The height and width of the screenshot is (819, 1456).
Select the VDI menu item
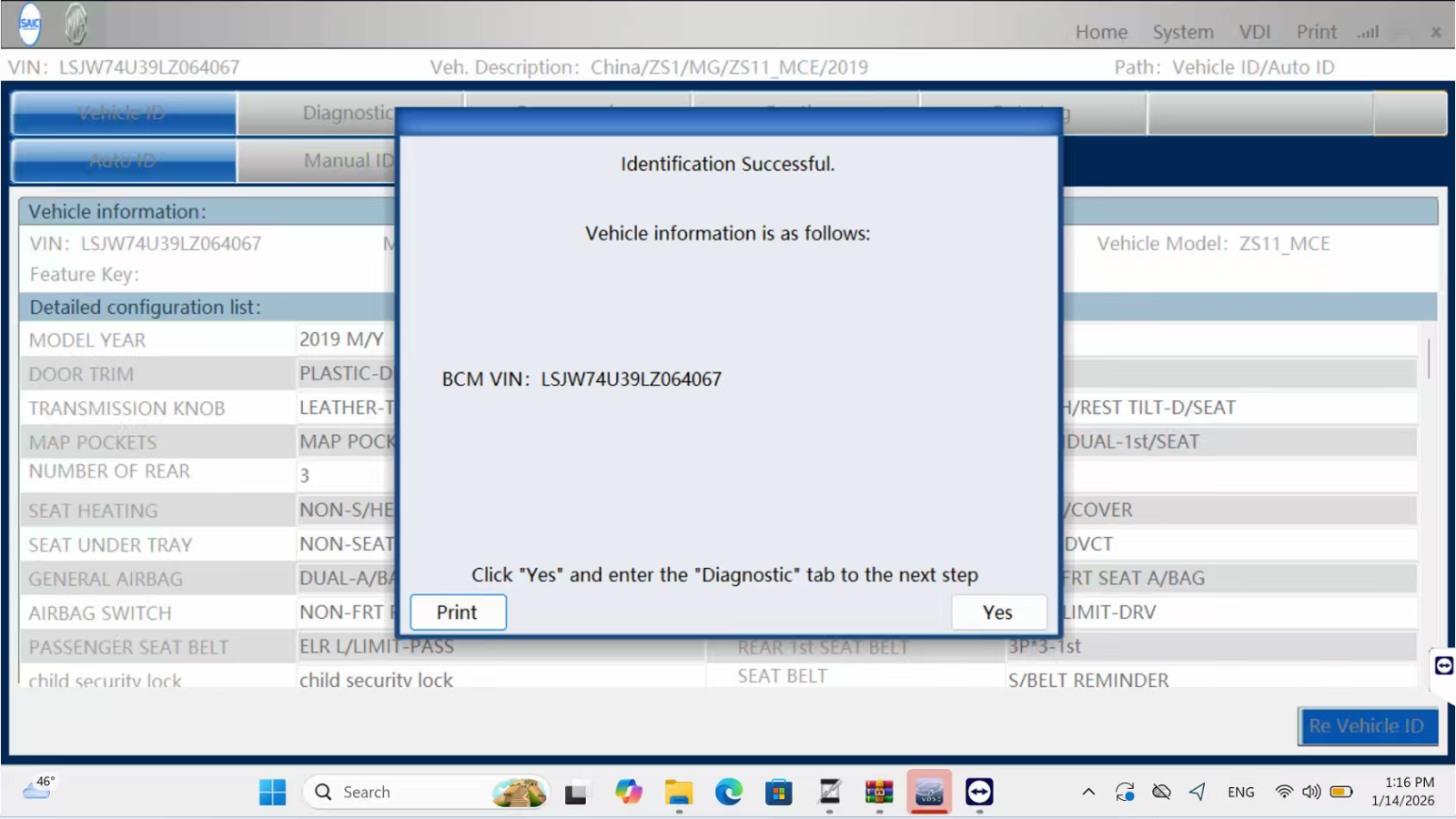[1254, 33]
